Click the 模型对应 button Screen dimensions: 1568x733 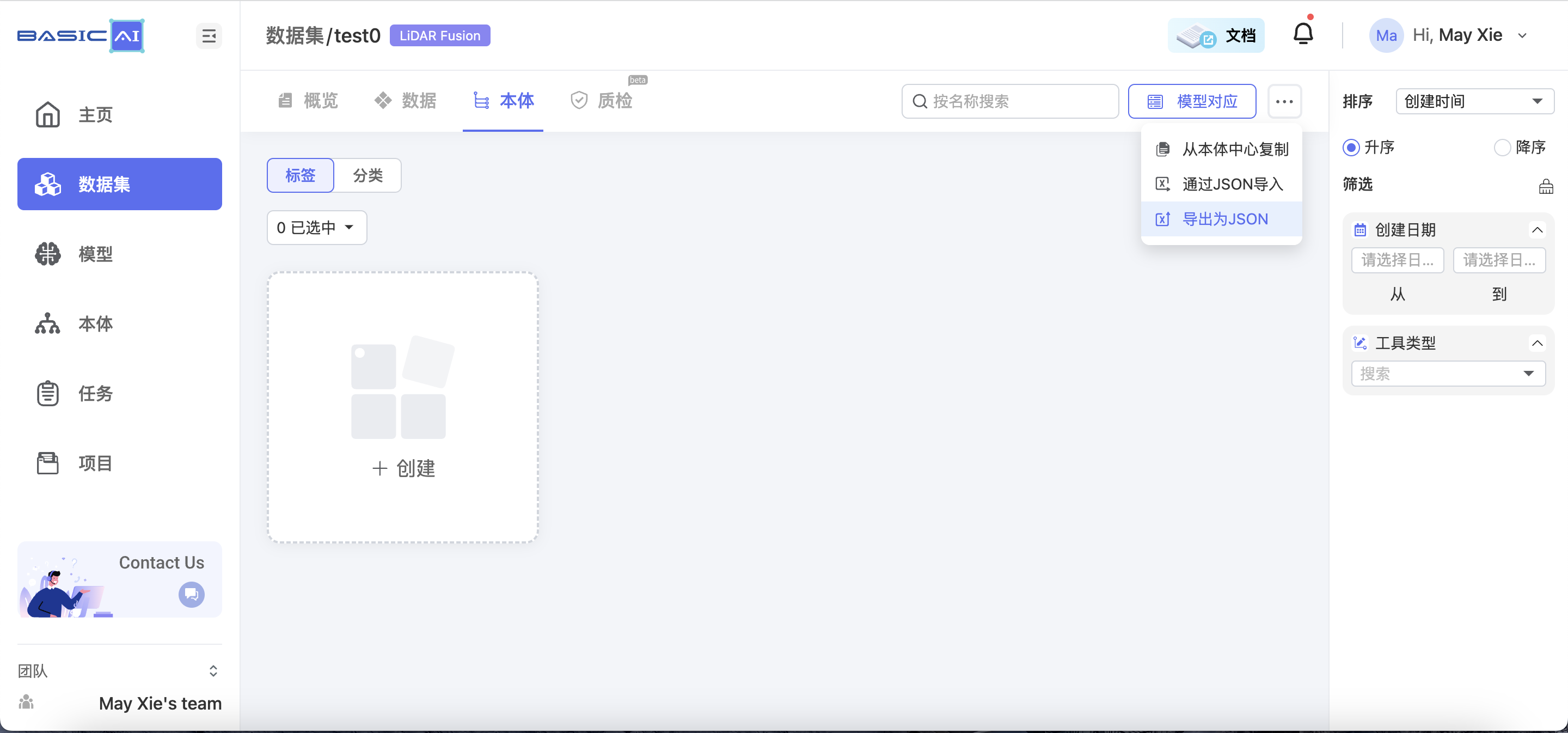coord(1192,101)
